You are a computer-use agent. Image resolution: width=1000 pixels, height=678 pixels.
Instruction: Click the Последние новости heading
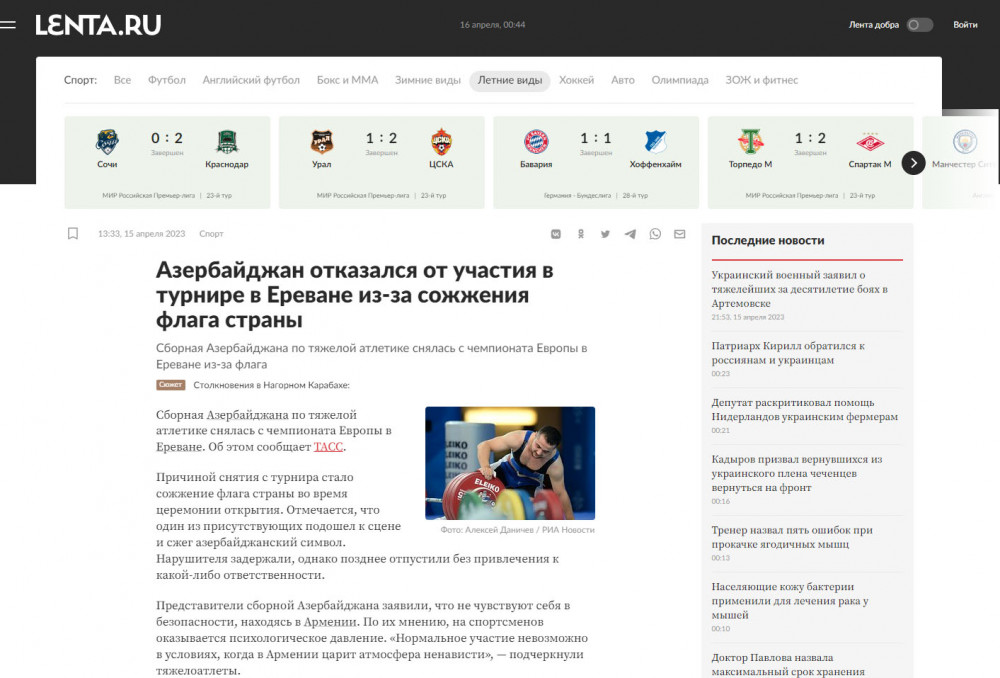(768, 241)
